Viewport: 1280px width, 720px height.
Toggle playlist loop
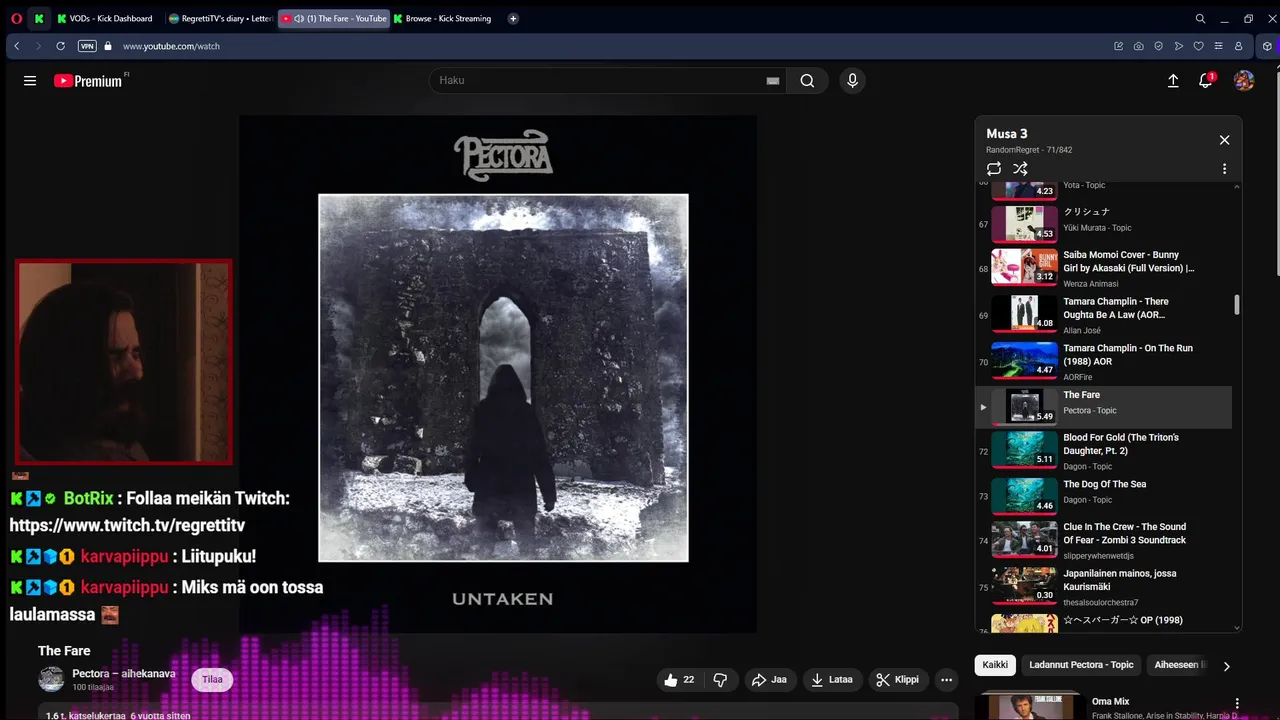tap(993, 169)
